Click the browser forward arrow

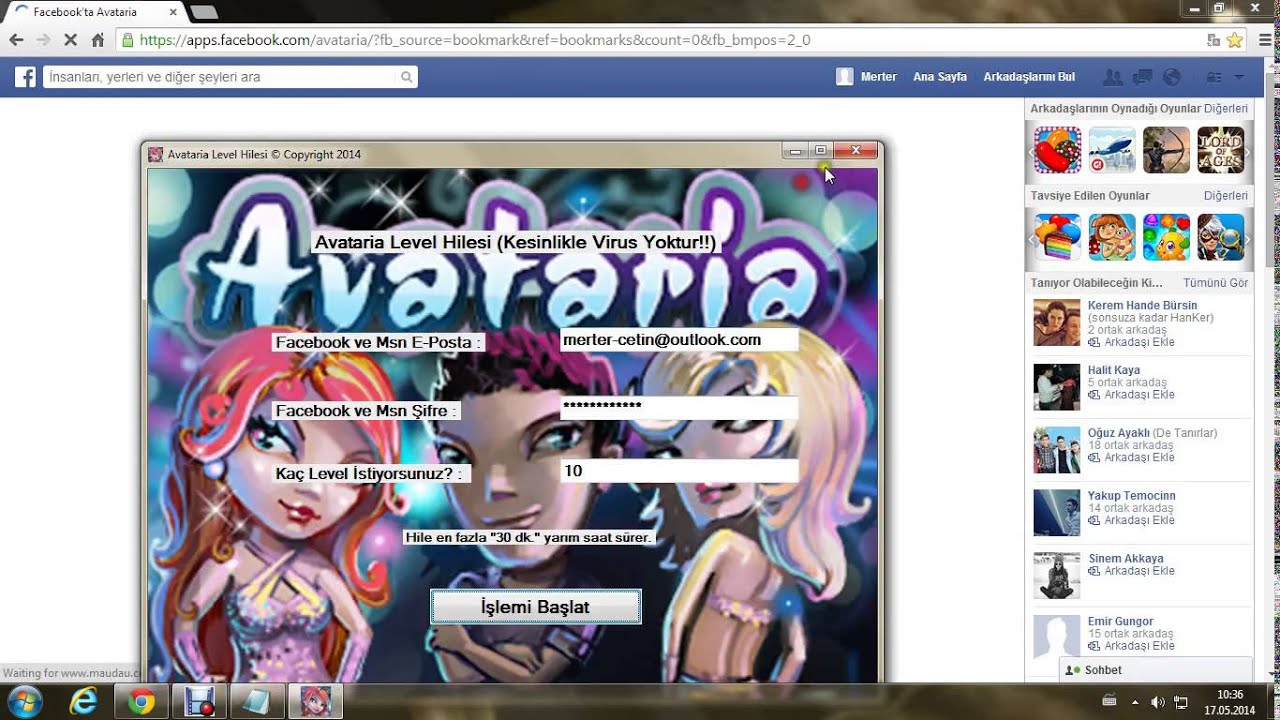43,40
